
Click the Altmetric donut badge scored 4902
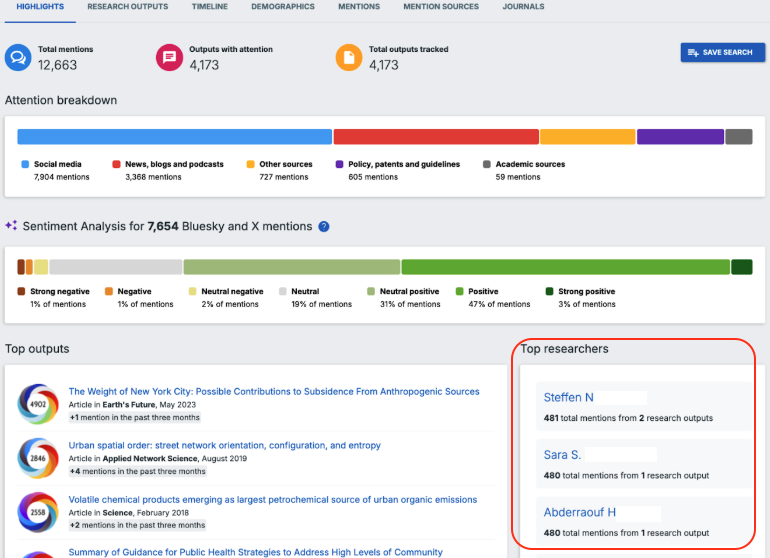[x=38, y=404]
